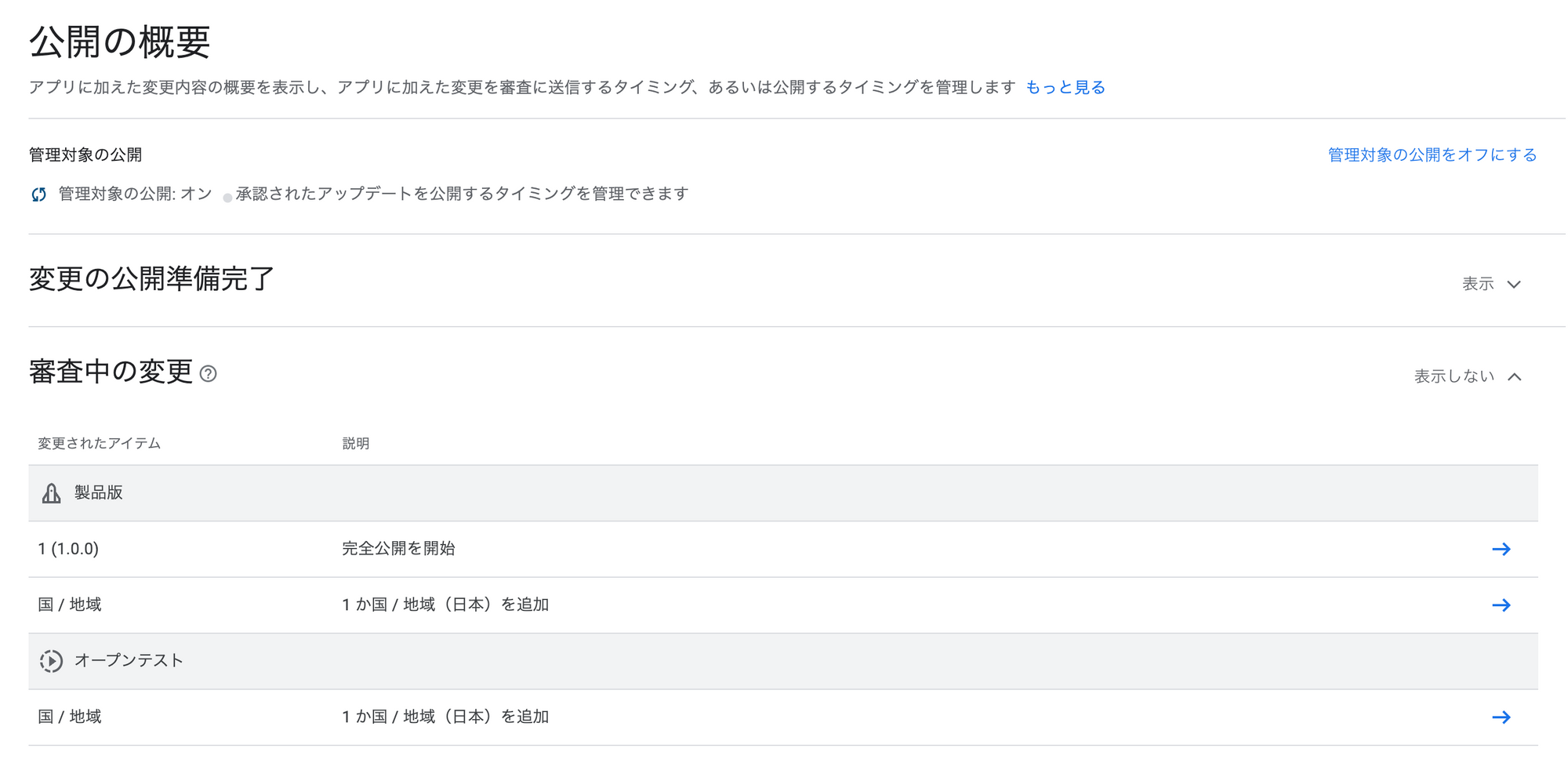Click the 製品版 section header label

point(99,492)
